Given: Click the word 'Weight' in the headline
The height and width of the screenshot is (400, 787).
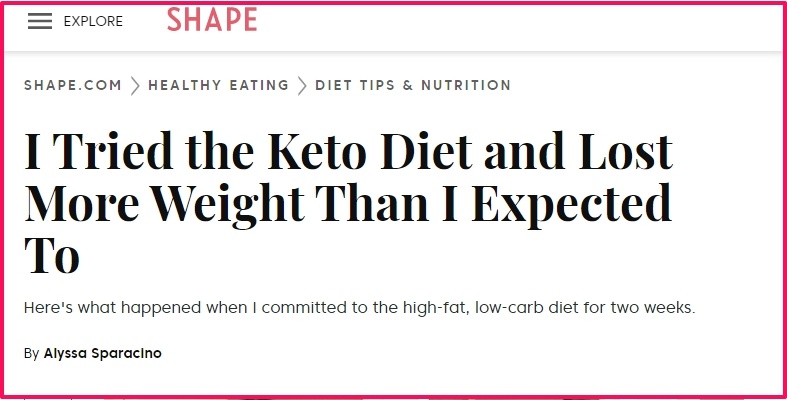Looking at the screenshot, I should pos(227,204).
